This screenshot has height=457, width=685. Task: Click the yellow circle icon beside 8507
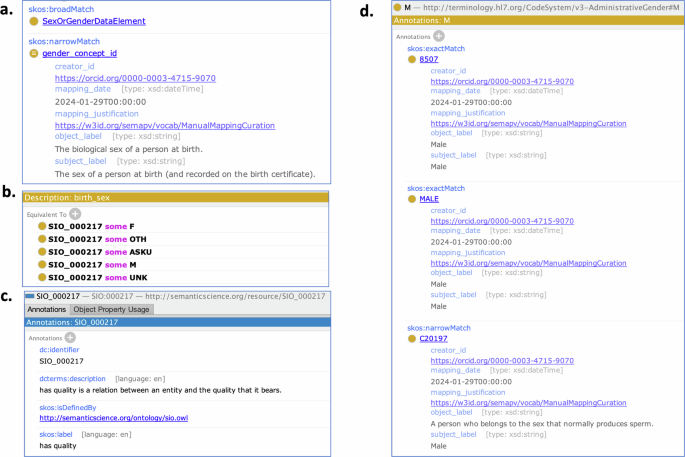coord(412,59)
